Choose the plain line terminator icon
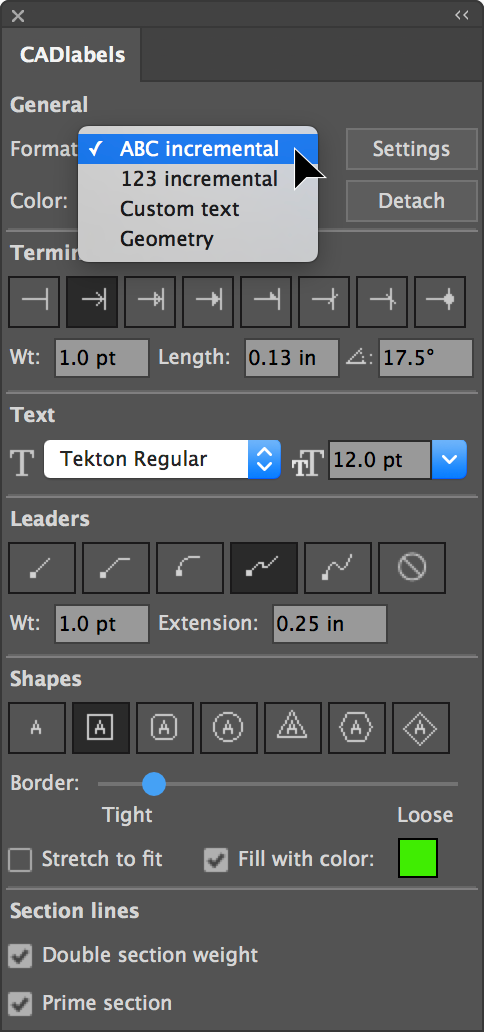Image resolution: width=484 pixels, height=1032 pixels. click(x=34, y=301)
